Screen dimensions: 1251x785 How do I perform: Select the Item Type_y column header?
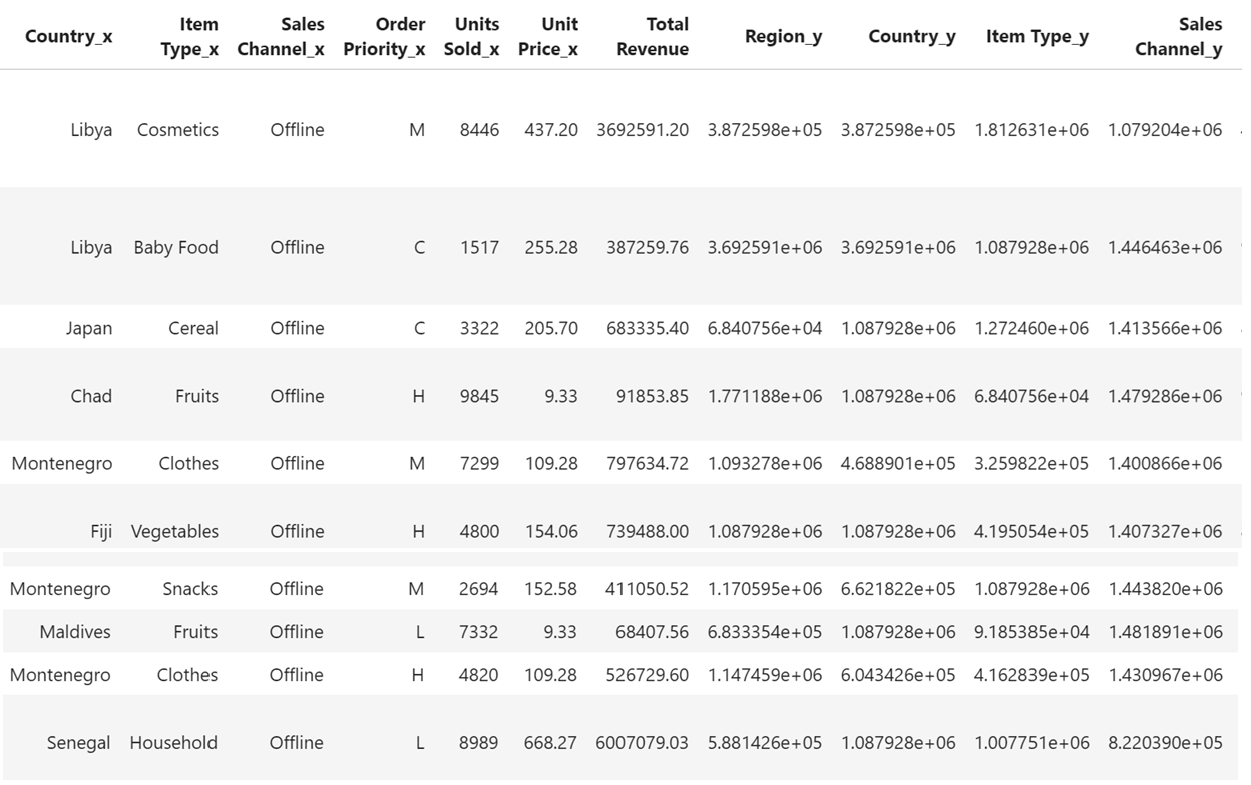1037,36
